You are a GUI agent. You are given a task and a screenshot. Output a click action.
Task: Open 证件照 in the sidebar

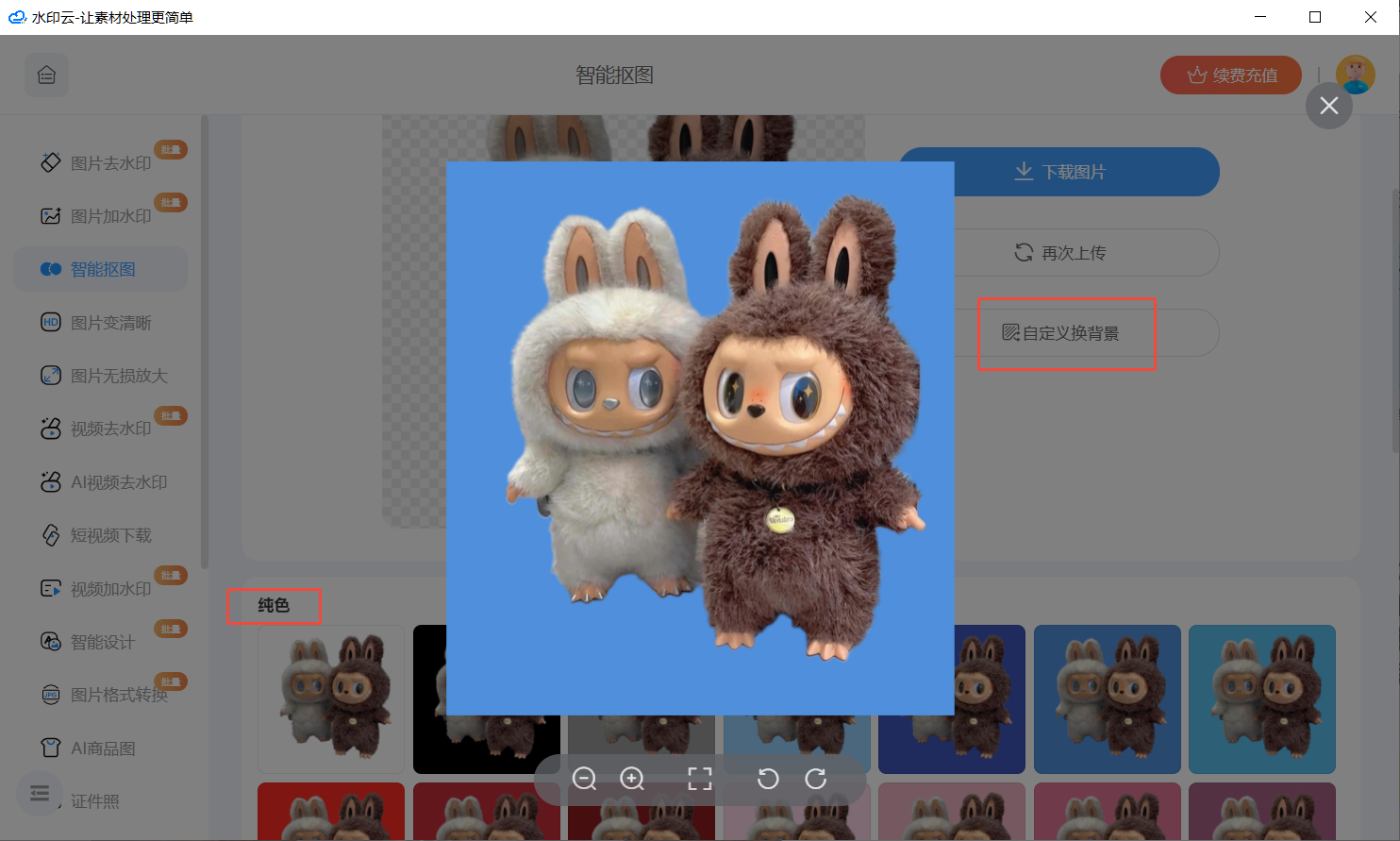(x=95, y=801)
